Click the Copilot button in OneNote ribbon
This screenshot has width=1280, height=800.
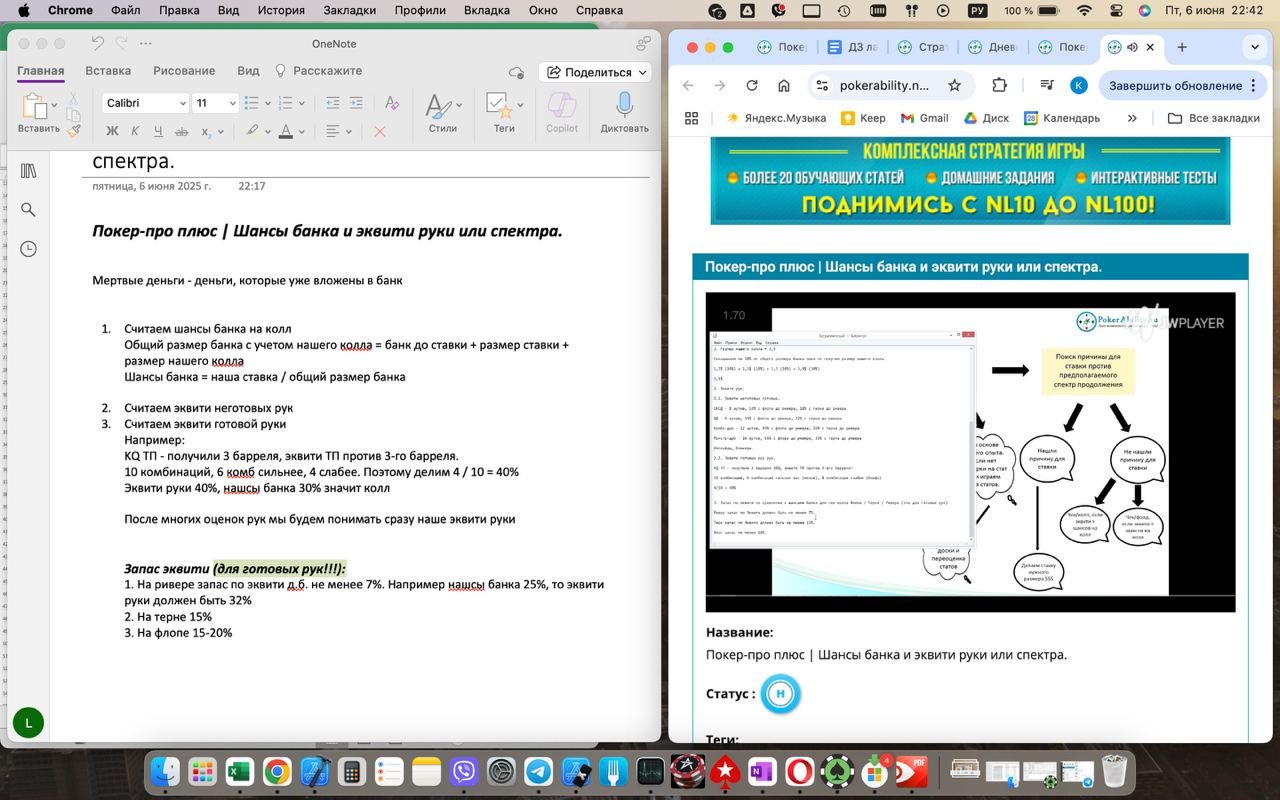[x=562, y=113]
